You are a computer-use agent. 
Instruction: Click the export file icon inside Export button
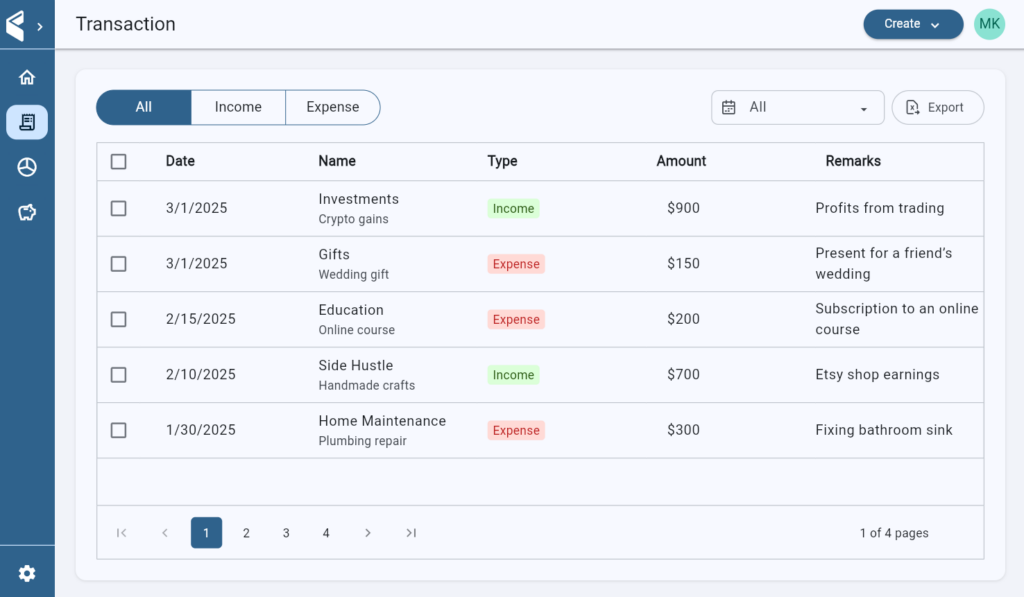912,107
